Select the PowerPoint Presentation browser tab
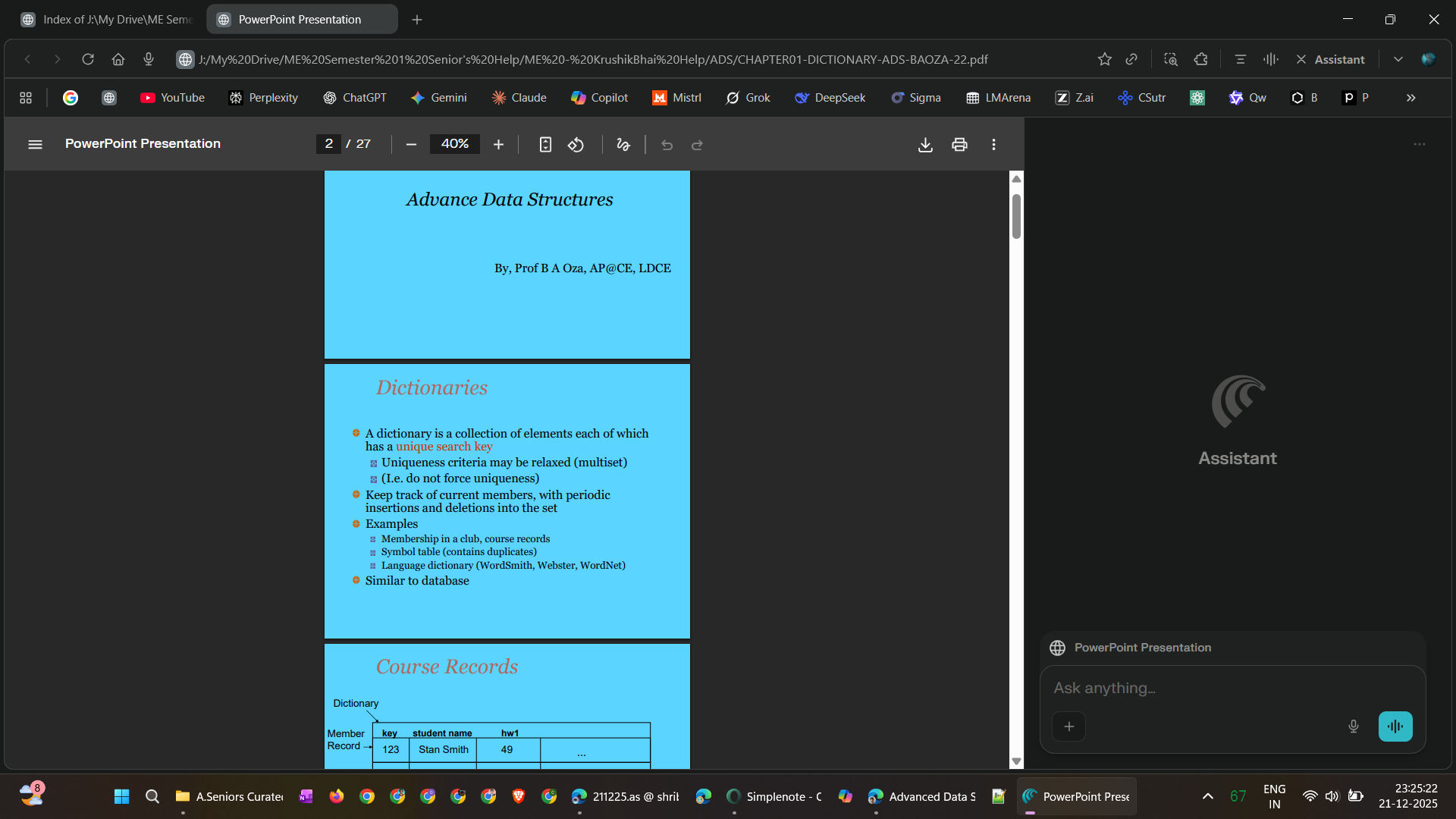Screen dimensions: 1456x819 coord(302,20)
